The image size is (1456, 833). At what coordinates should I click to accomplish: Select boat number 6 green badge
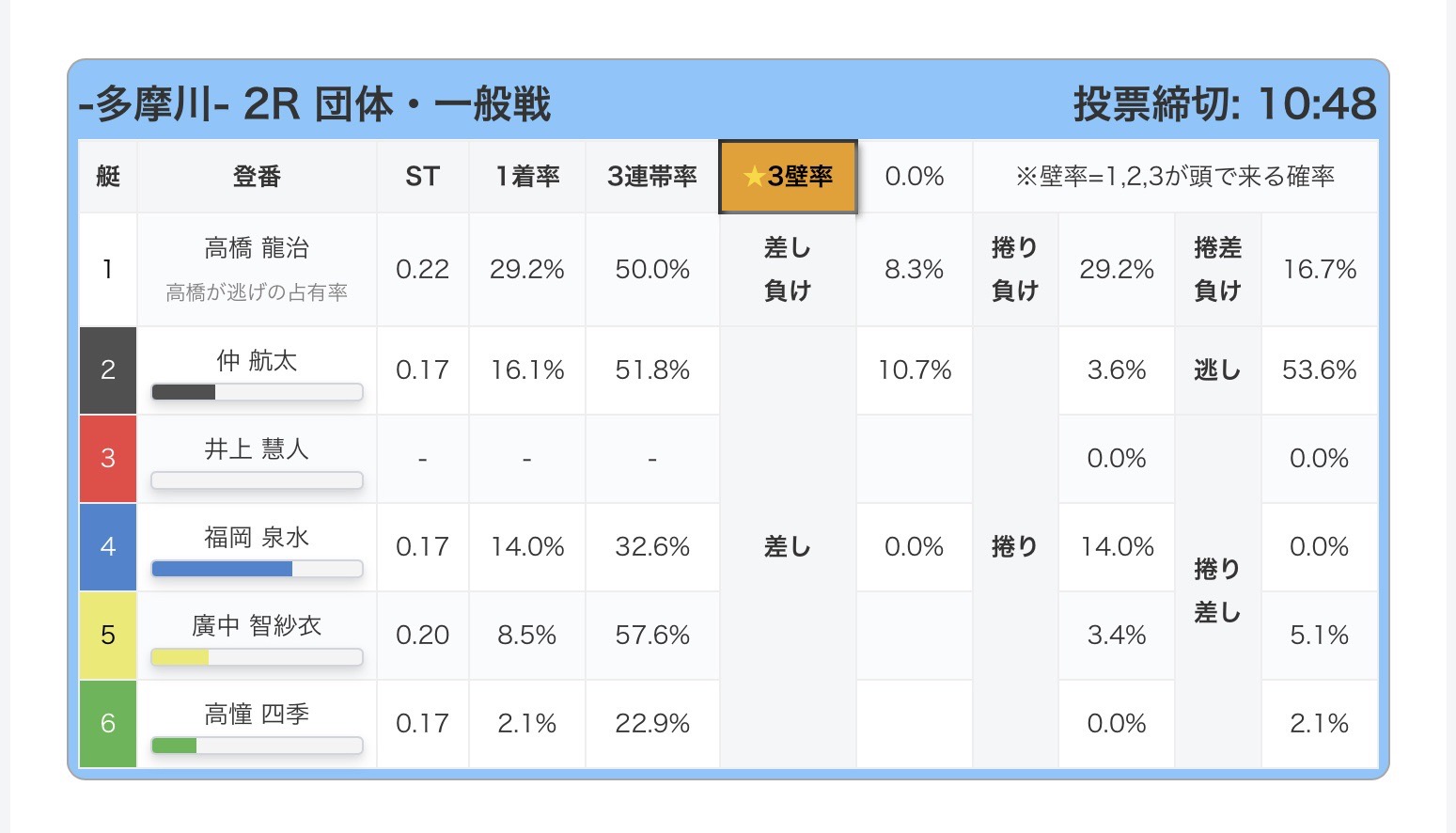pos(108,724)
